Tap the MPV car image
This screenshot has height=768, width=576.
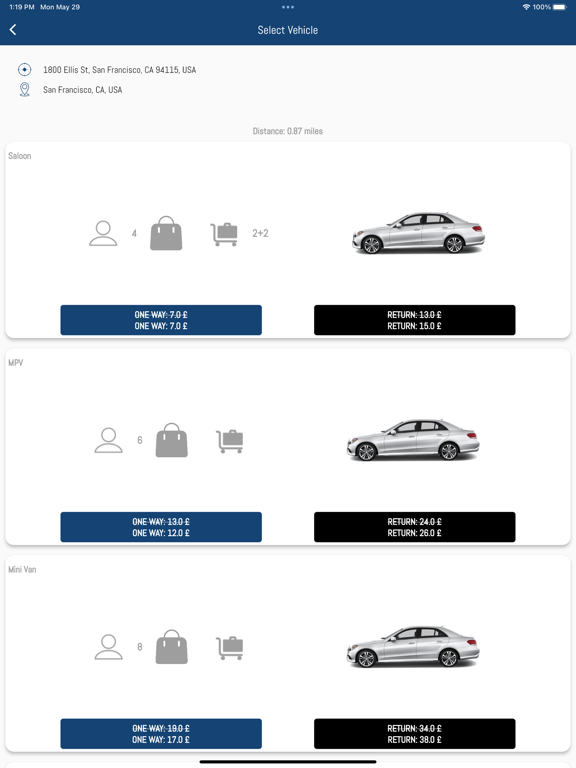coord(413,440)
